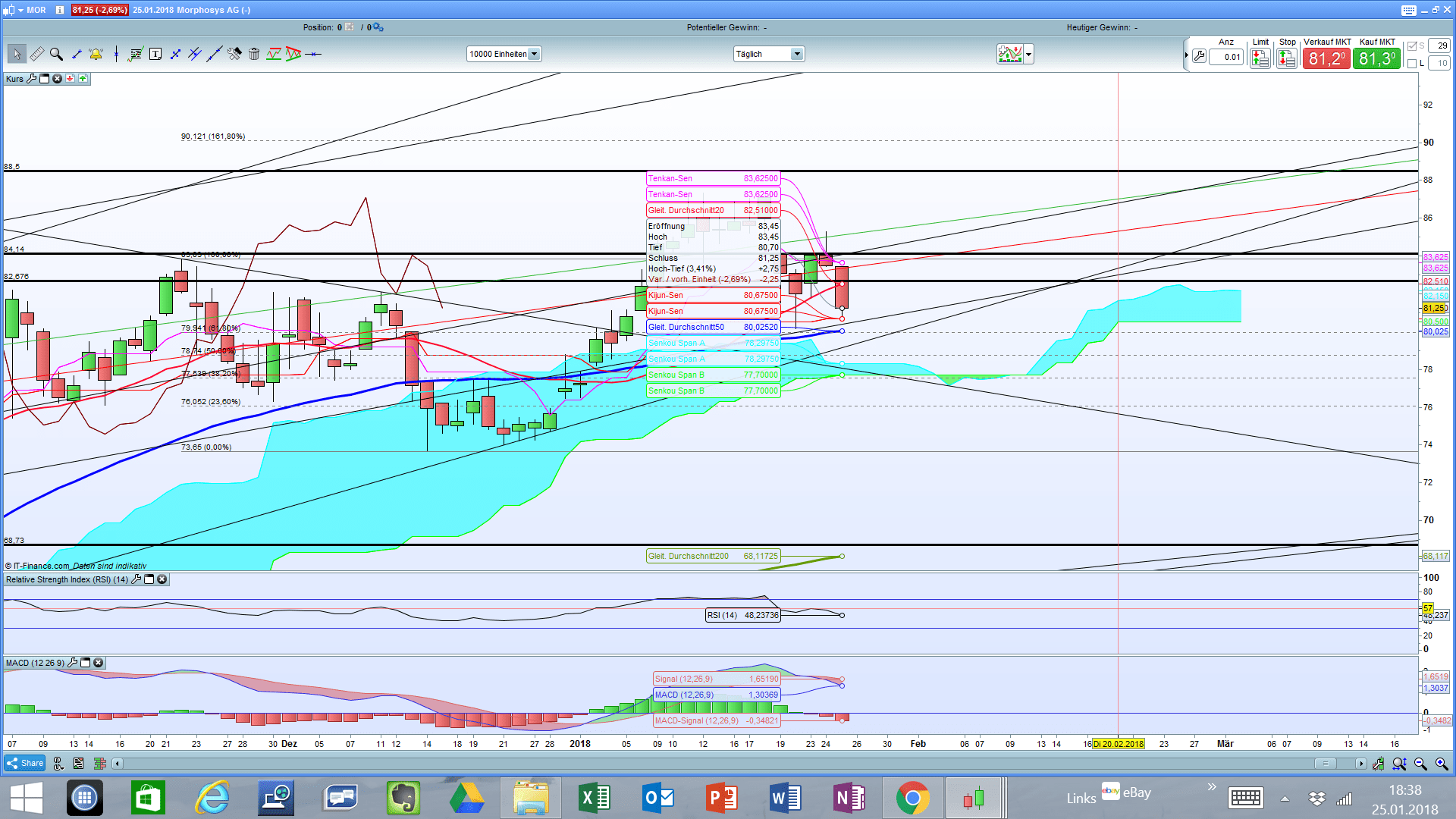Click the Anz quantity input field
Viewport: 1456px width, 819px height.
[x=1225, y=57]
